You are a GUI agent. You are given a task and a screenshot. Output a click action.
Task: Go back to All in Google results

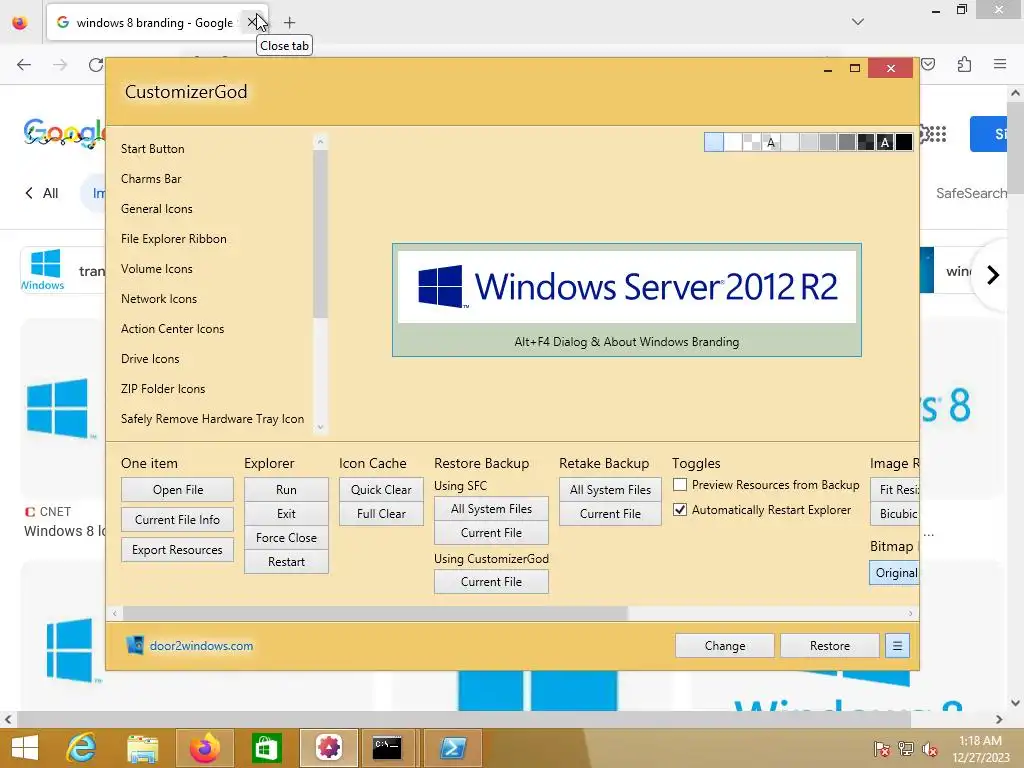(x=42, y=193)
